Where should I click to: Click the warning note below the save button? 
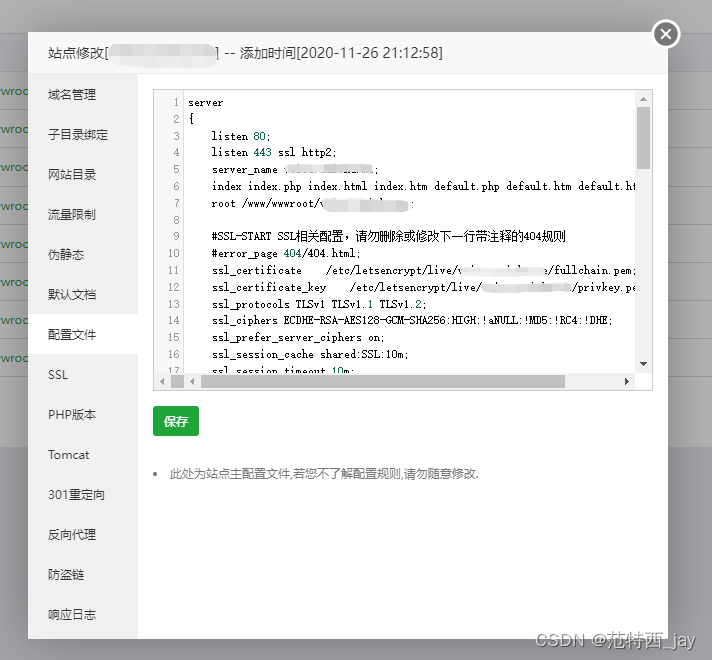pyautogui.click(x=324, y=474)
